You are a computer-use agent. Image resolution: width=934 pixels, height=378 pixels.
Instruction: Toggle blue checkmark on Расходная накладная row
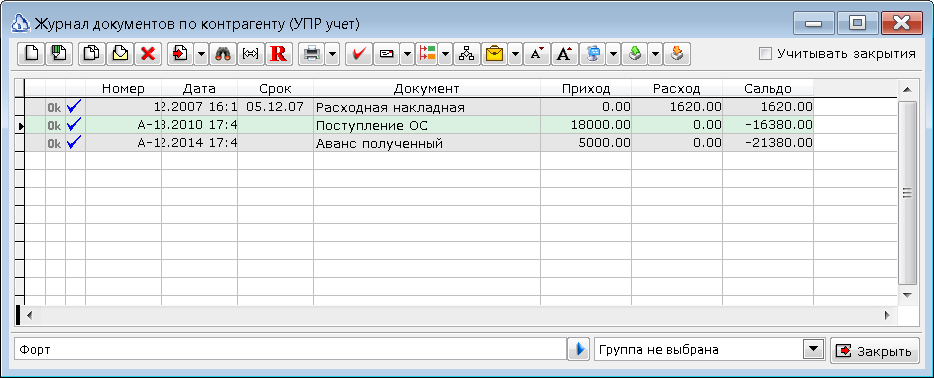pyautogui.click(x=75, y=107)
